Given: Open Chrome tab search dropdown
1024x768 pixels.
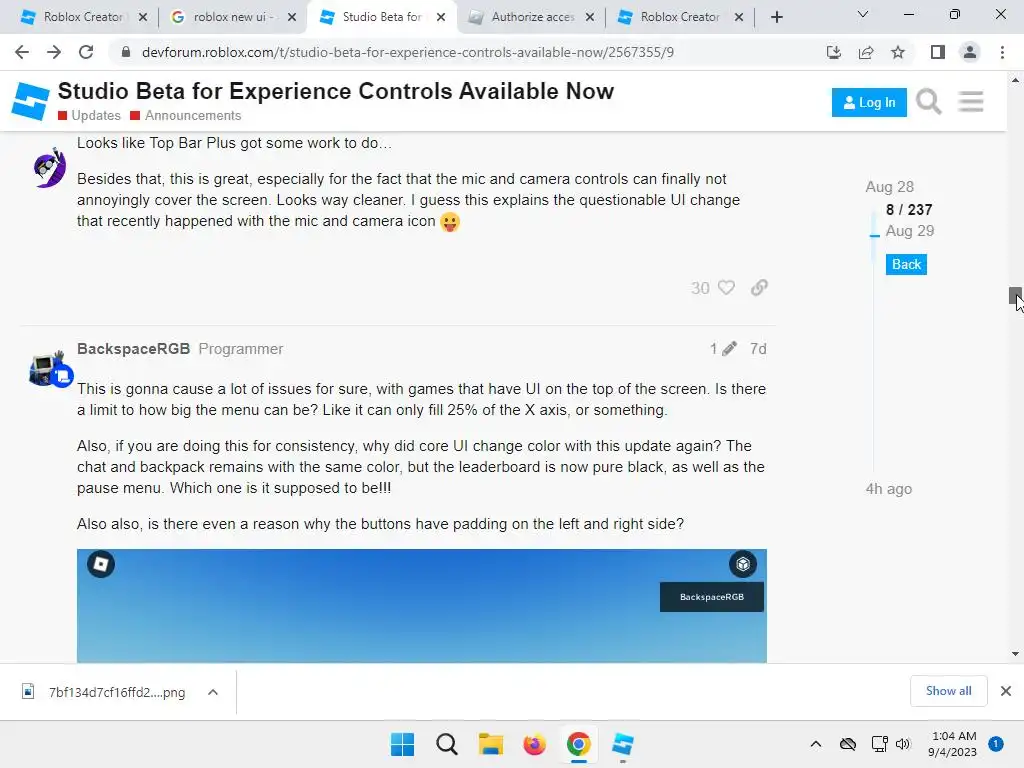Looking at the screenshot, I should coord(863,14).
